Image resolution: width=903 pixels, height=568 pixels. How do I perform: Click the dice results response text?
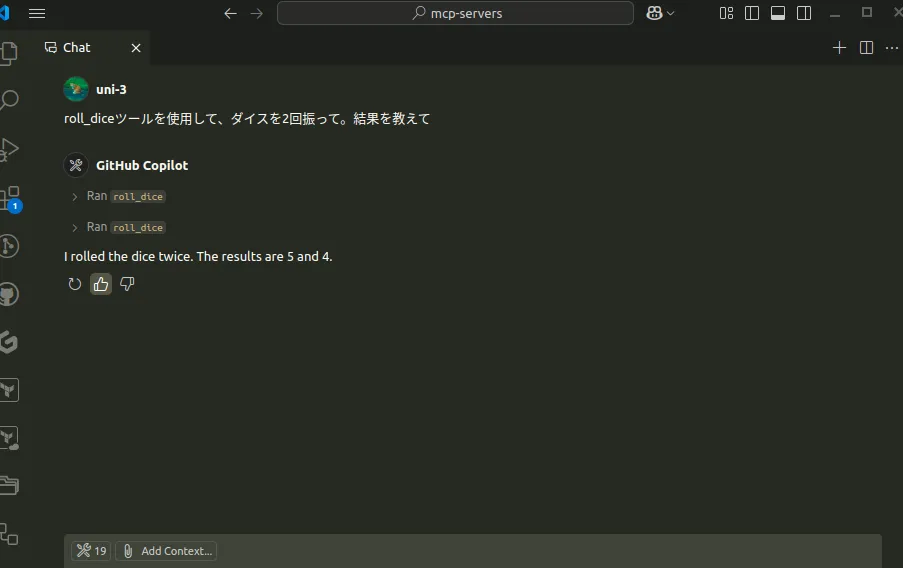tap(198, 256)
